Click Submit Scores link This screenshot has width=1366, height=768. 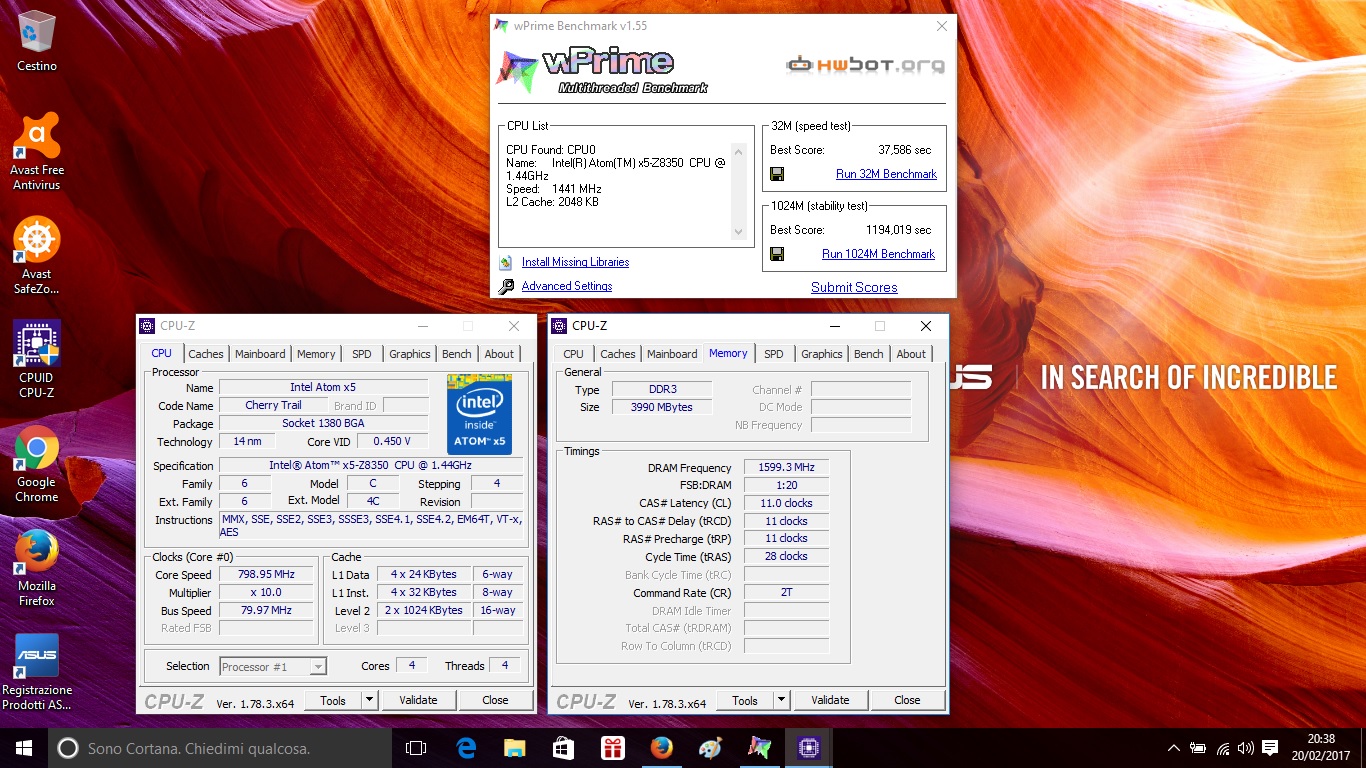pyautogui.click(x=854, y=287)
